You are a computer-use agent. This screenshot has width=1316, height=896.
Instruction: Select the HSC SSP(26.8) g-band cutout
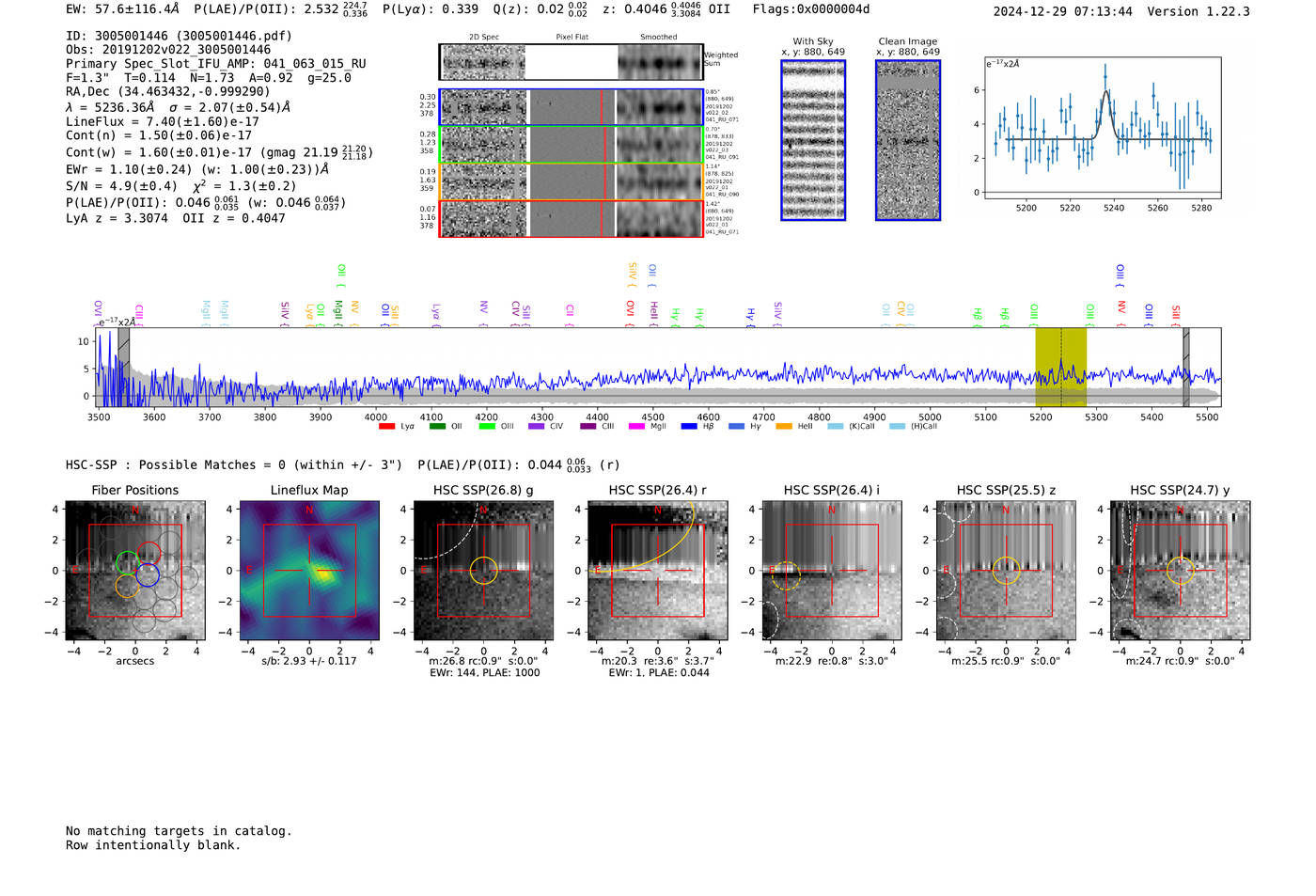tap(483, 571)
